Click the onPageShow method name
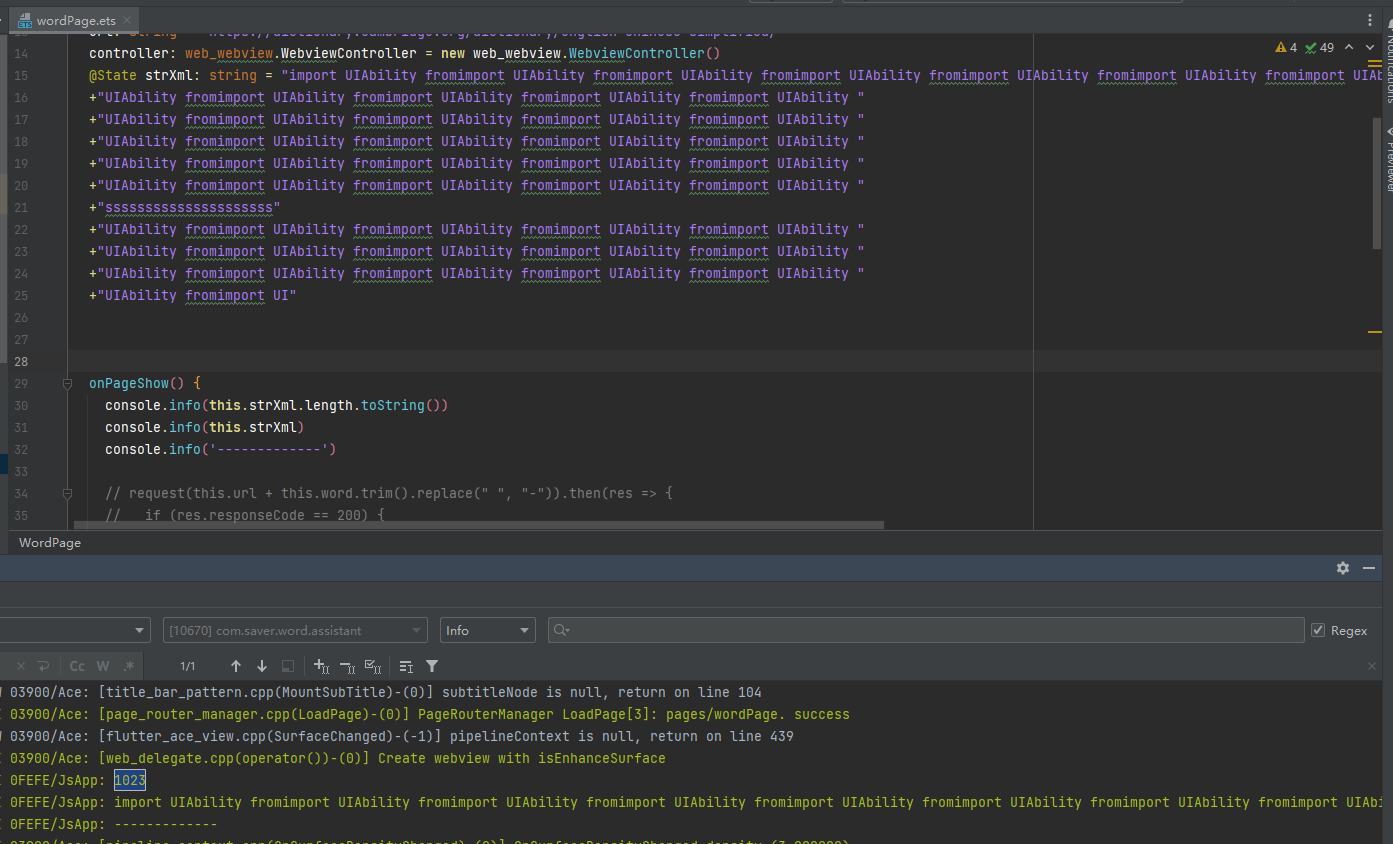 129,383
